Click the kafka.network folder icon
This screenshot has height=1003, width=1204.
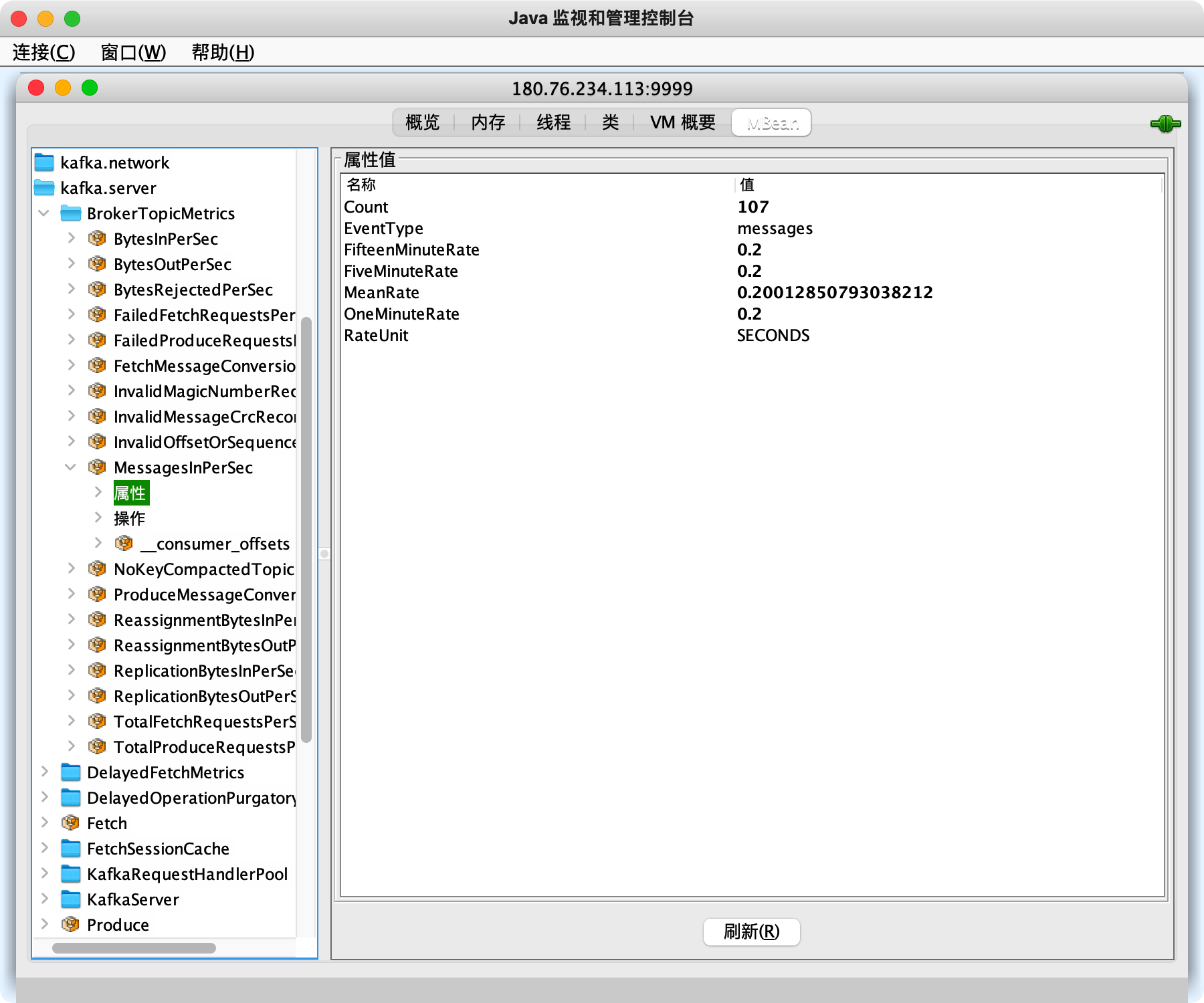[44, 162]
